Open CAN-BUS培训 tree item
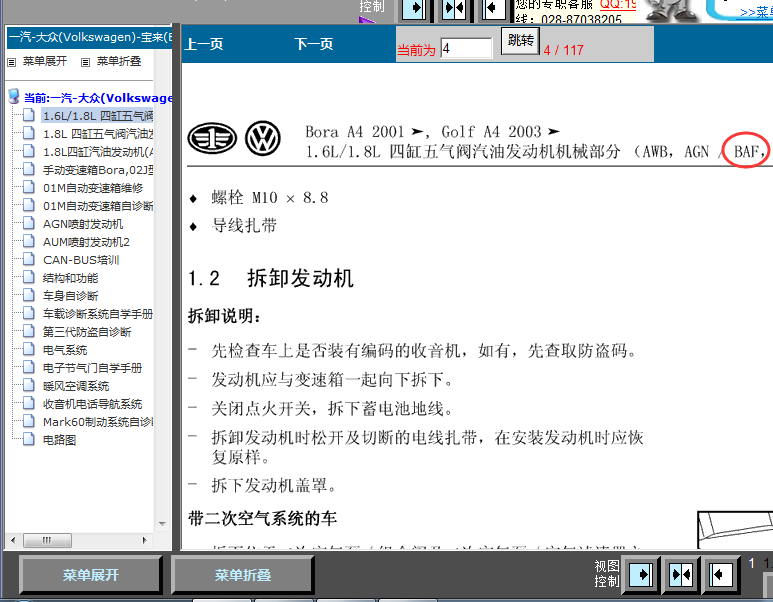 (x=81, y=260)
